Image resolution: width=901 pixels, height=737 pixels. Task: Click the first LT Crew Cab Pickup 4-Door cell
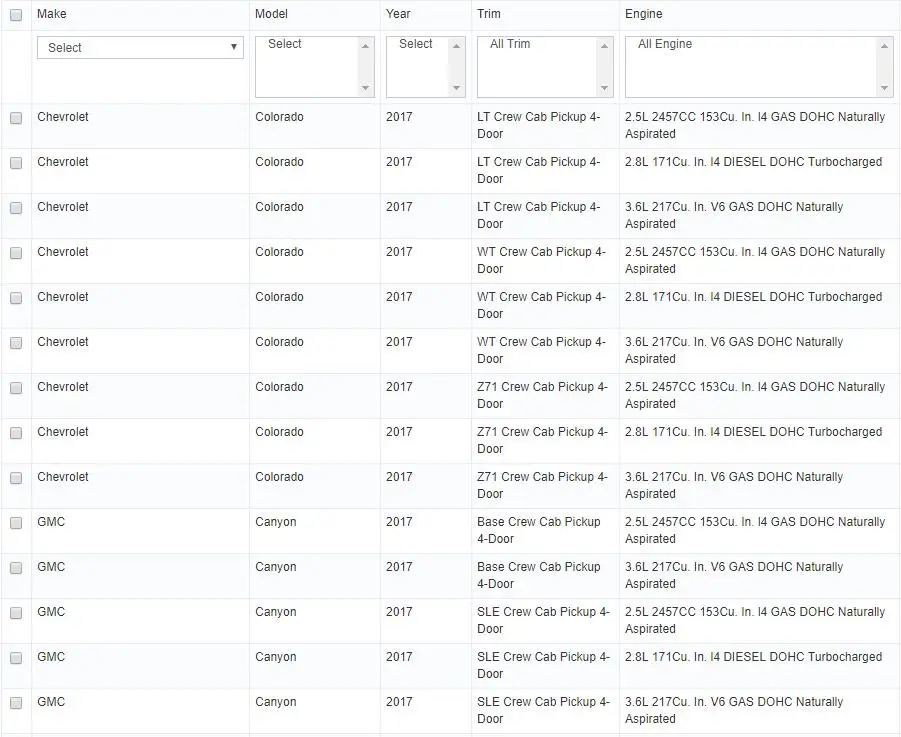click(x=538, y=125)
